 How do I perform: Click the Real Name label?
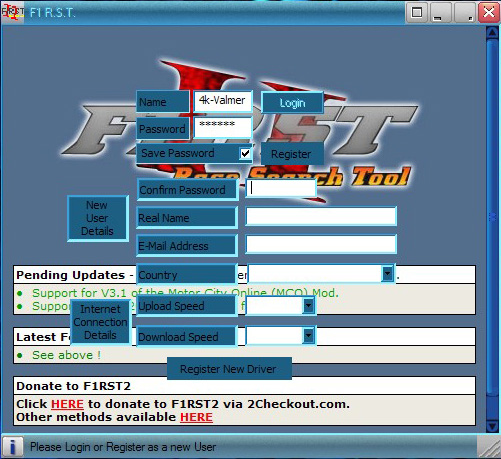pyautogui.click(x=187, y=218)
